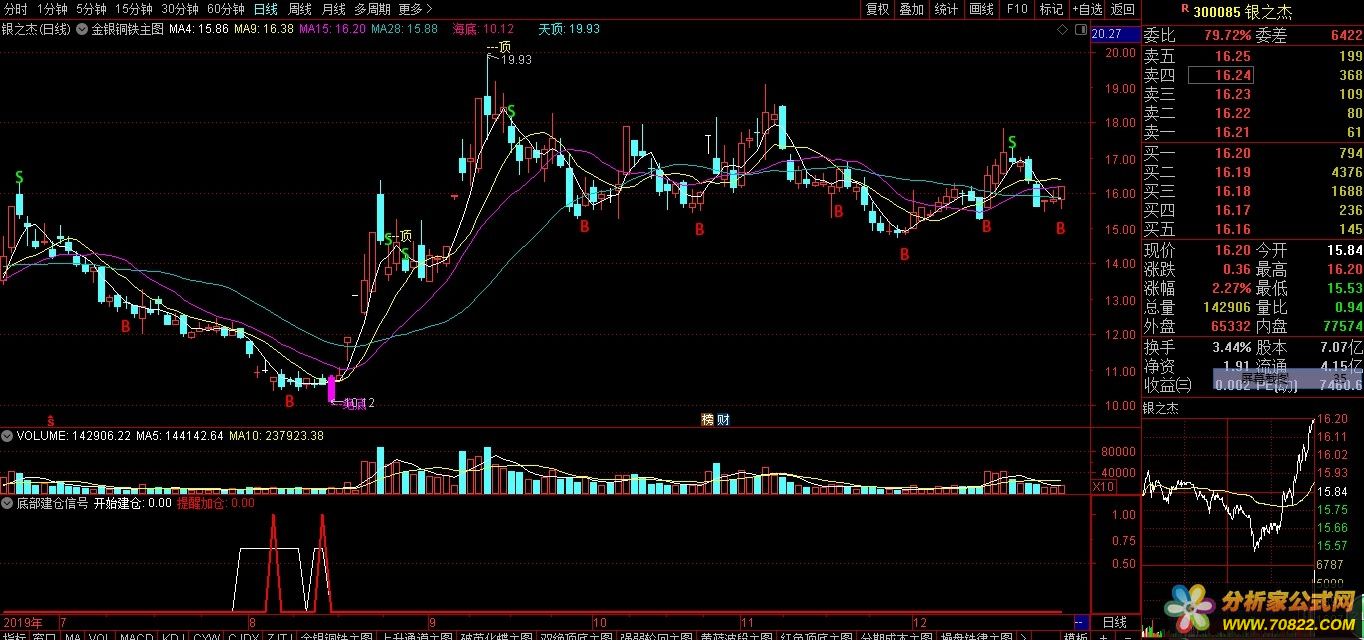Select the MACD indicator tab
The width and height of the screenshot is (1364, 640).
(x=136, y=636)
